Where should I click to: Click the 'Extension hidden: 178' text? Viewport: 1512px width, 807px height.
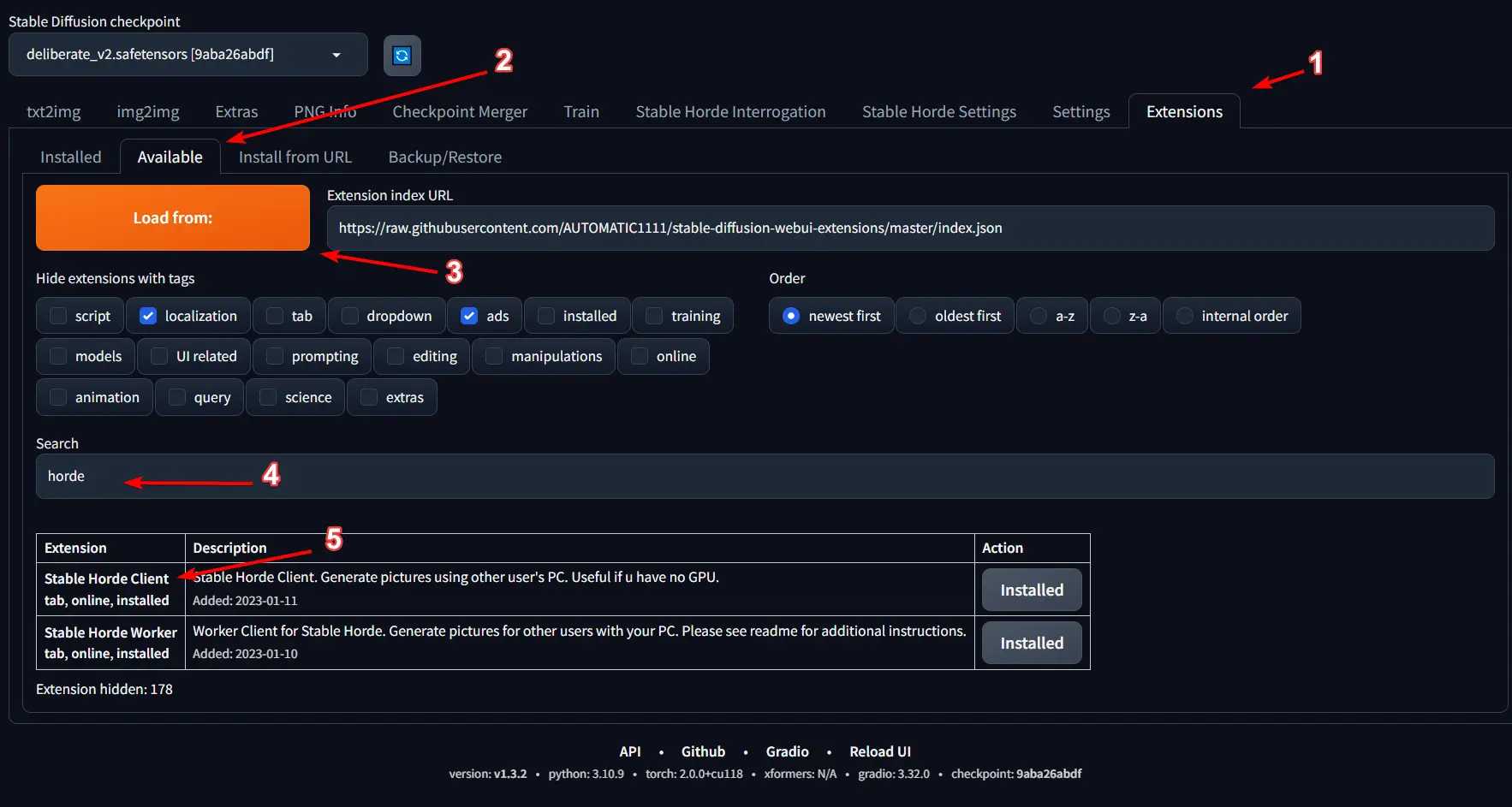pyautogui.click(x=104, y=689)
